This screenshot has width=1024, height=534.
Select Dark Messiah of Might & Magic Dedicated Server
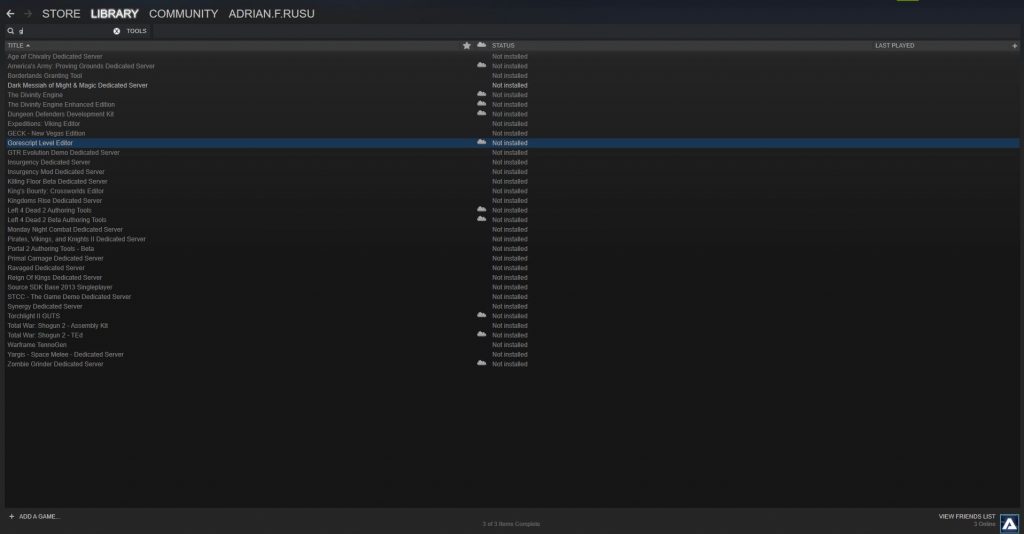click(x=77, y=86)
